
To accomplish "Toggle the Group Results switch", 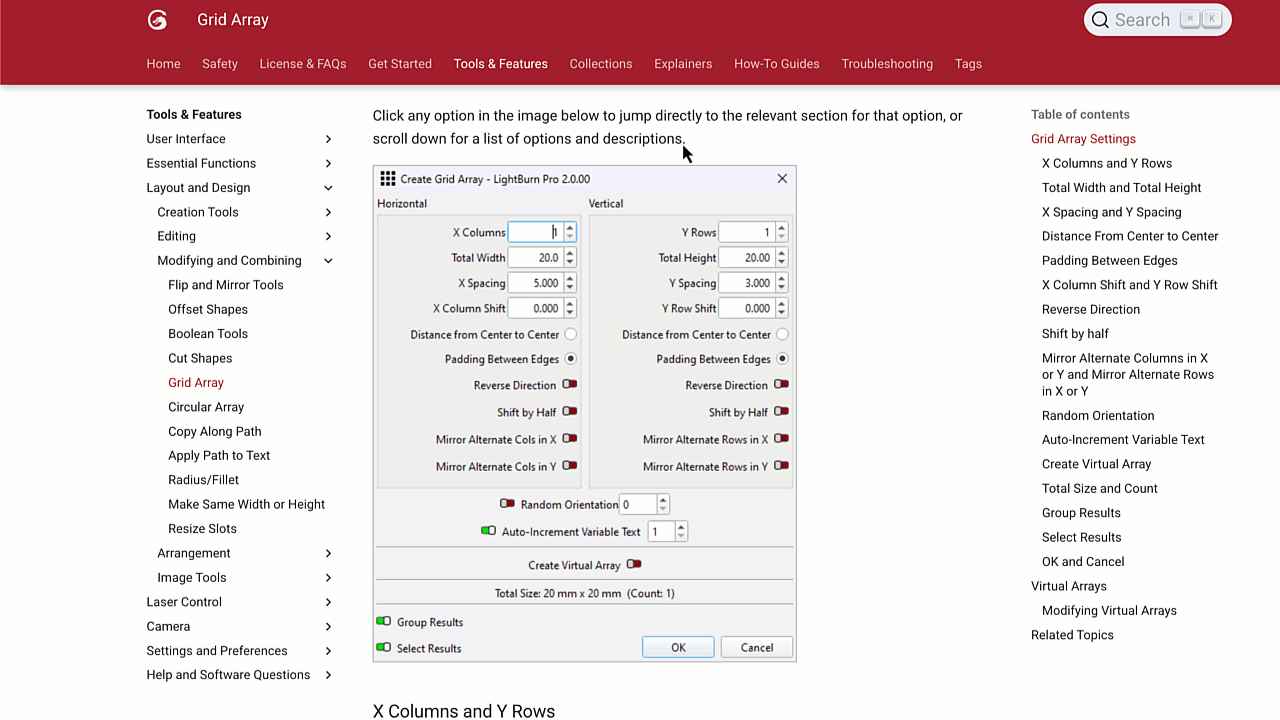I will pos(384,622).
